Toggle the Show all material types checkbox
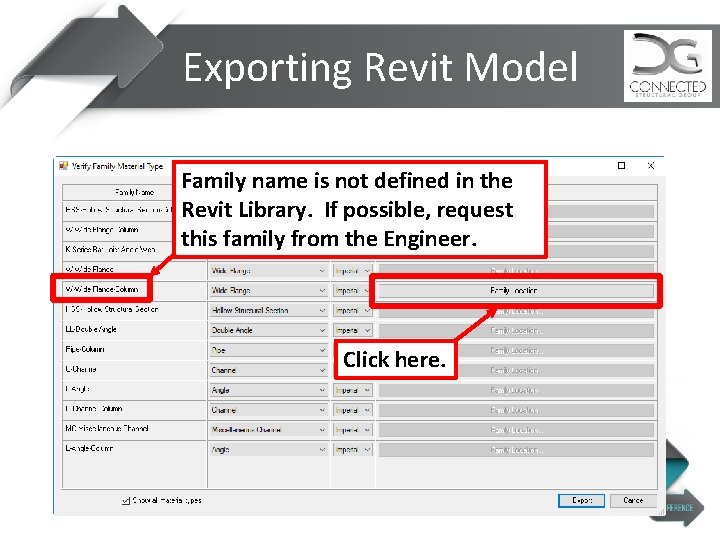This screenshot has height=540, width=720. 126,501
